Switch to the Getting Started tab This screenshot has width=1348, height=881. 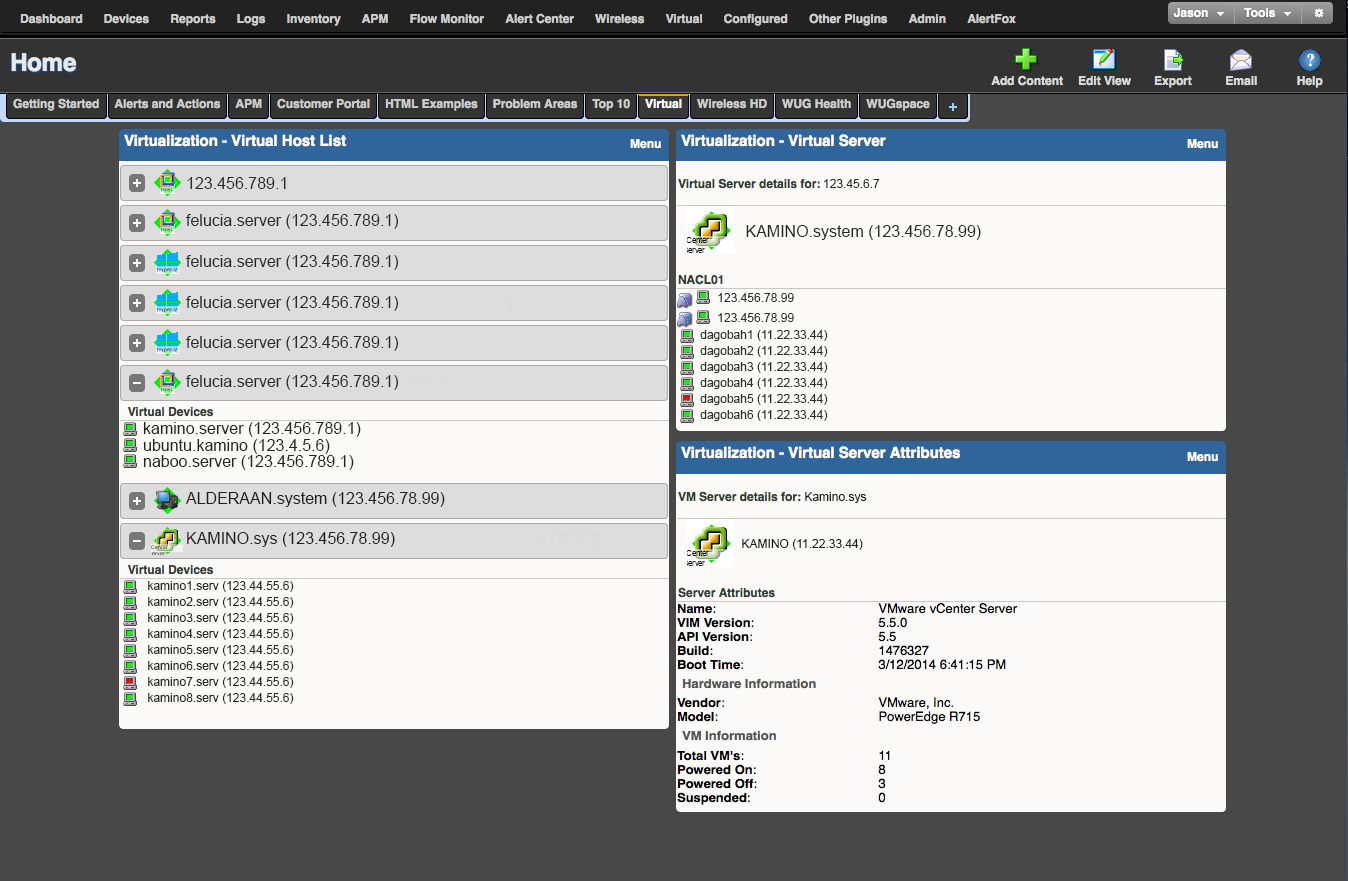pyautogui.click(x=56, y=105)
